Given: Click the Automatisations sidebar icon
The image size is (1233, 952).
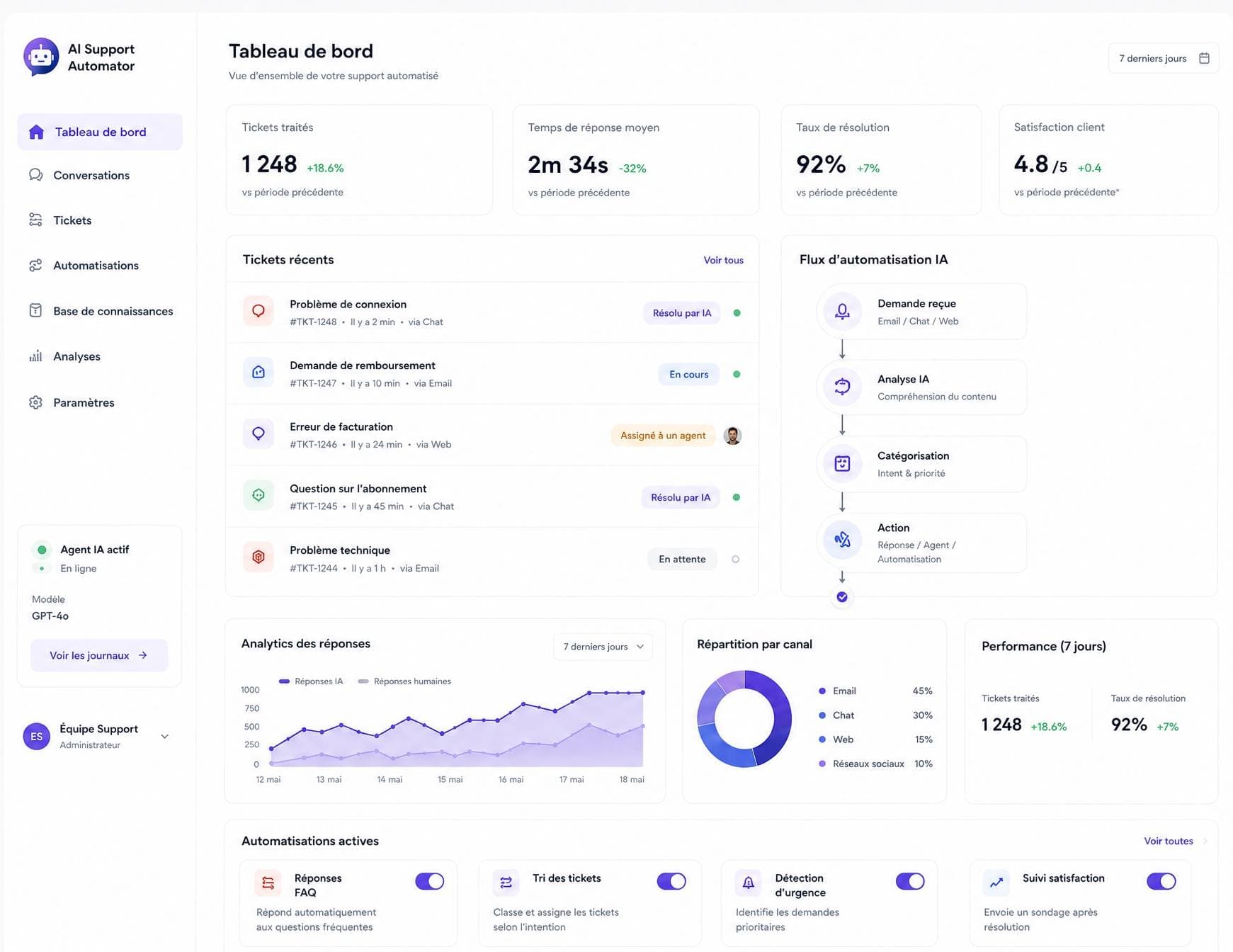Looking at the screenshot, I should point(35,265).
